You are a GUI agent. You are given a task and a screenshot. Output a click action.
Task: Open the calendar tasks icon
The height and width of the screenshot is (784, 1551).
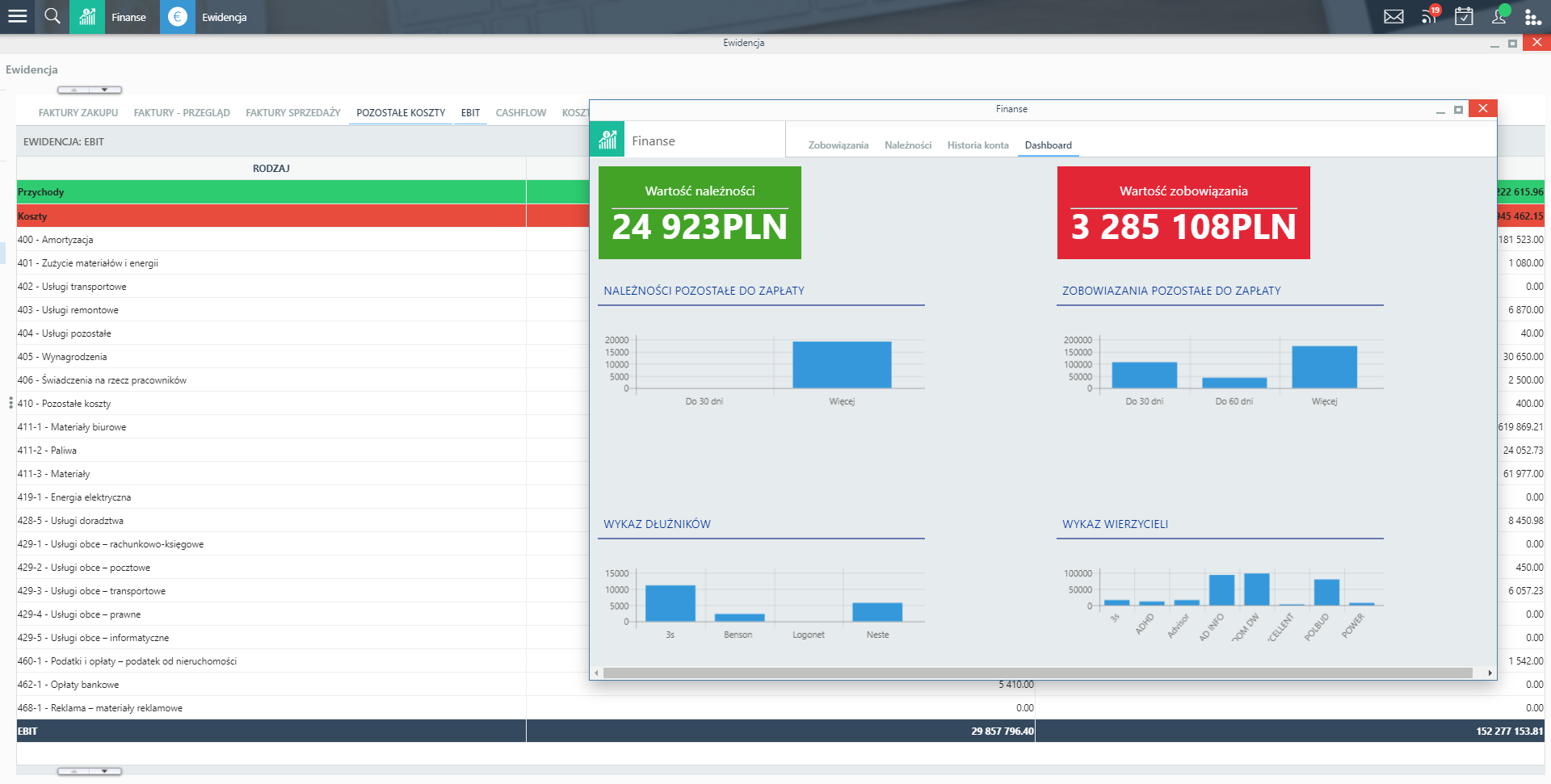click(1464, 16)
